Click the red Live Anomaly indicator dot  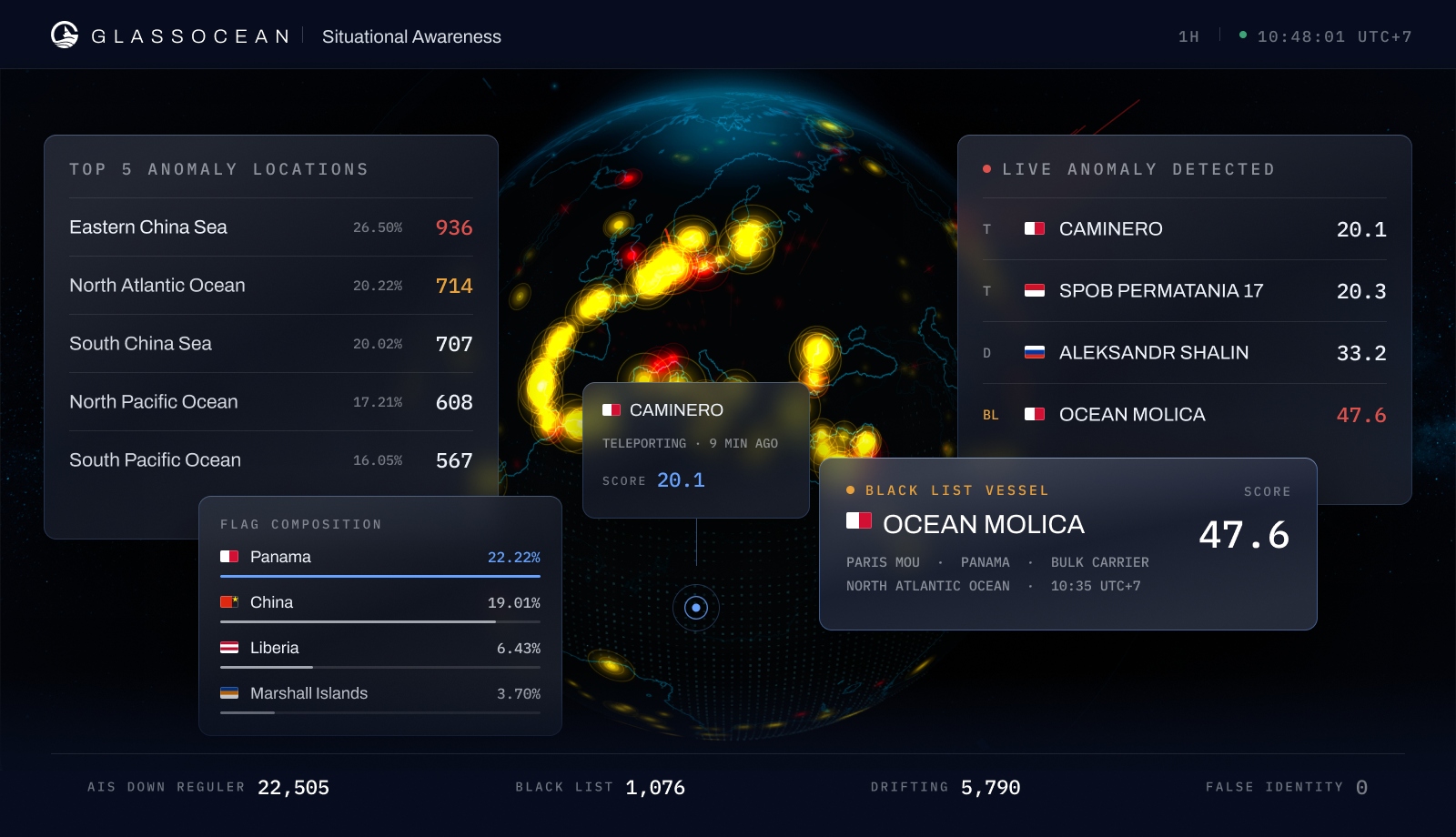(986, 169)
